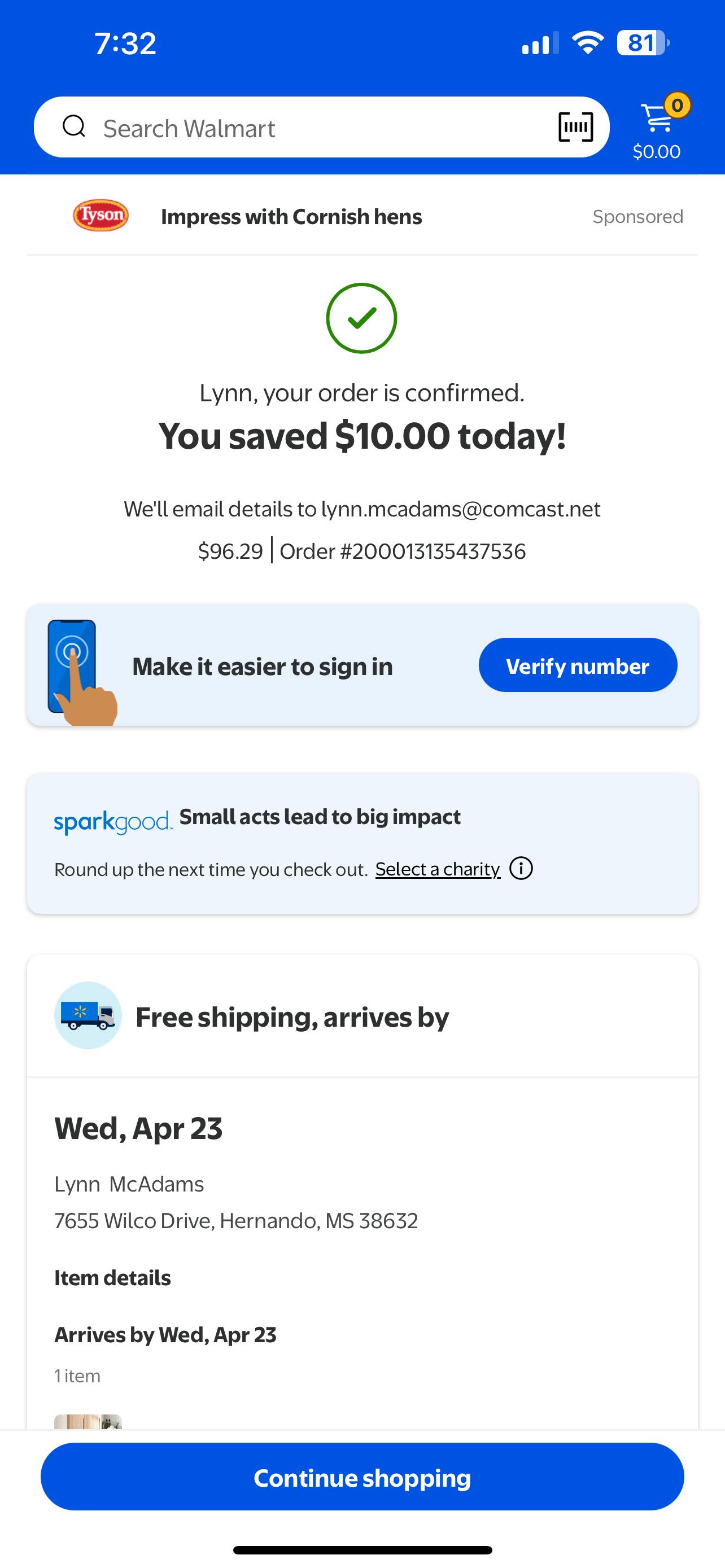Screen dimensions: 725x1568
Task: Tap the delivery truck icon
Action: (88, 1015)
